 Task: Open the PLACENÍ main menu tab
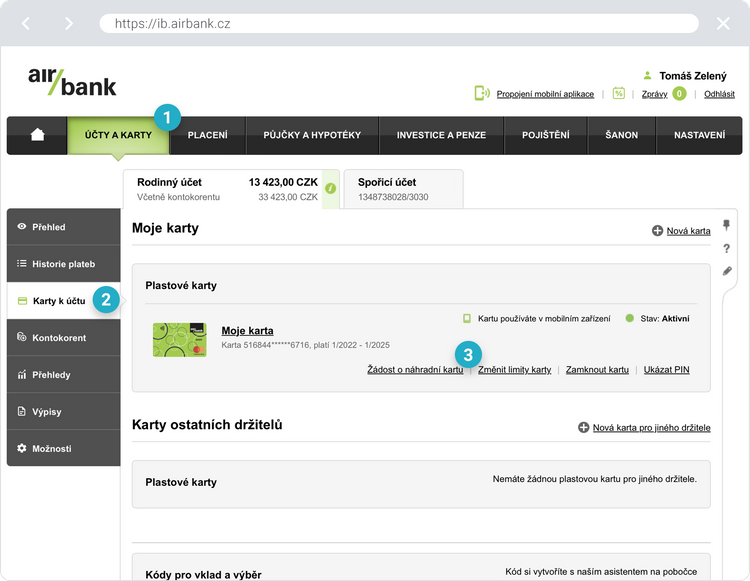208,135
